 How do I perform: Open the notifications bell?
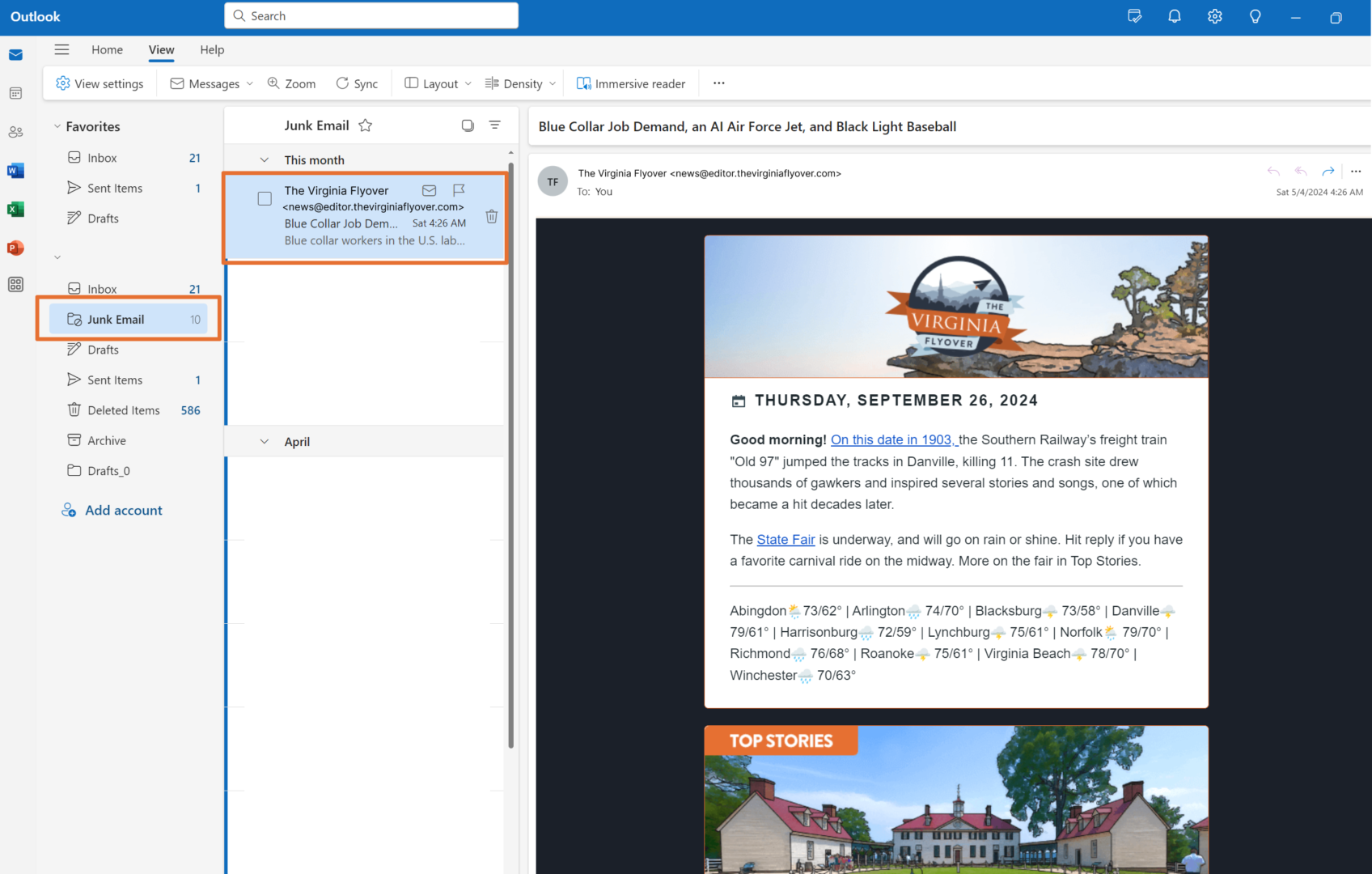click(x=1175, y=16)
